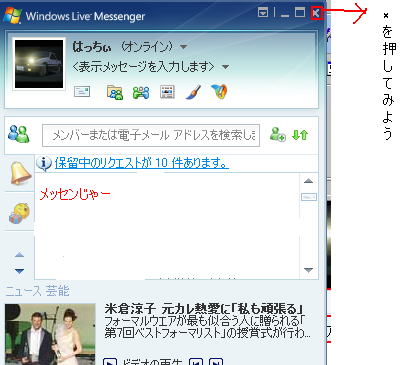This screenshot has width=400, height=365.
Task: Open the photo filmstrip icon
Action: point(167,92)
